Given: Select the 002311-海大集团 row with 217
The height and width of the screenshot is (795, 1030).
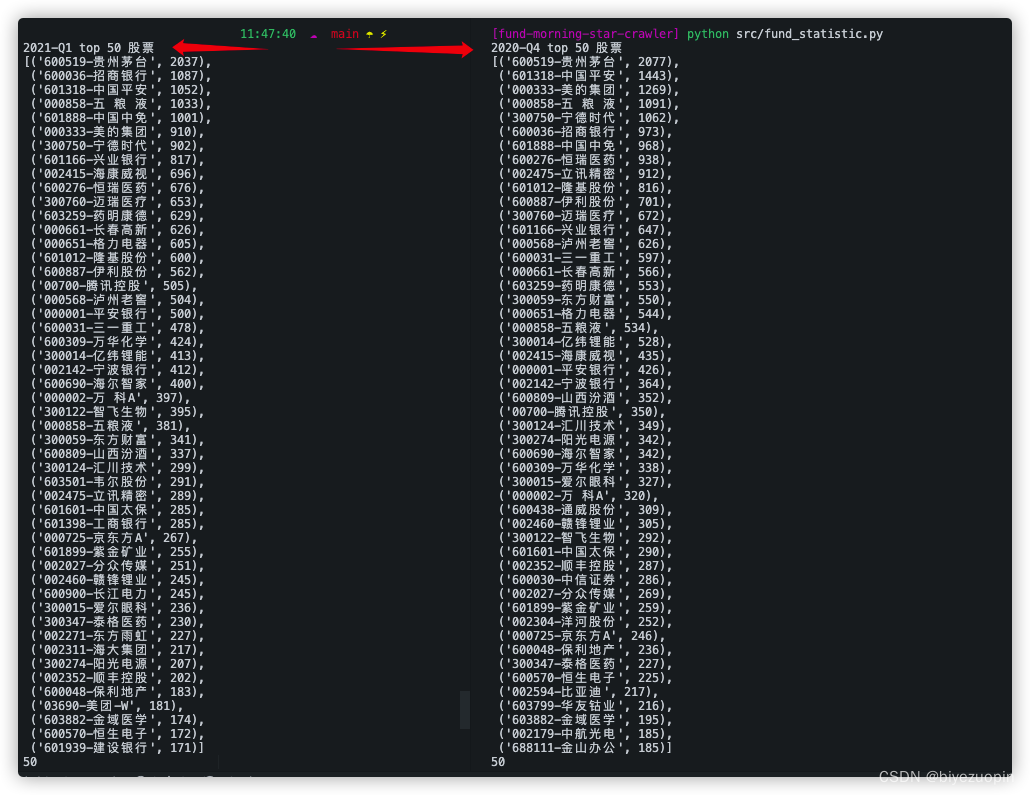Looking at the screenshot, I should (x=118, y=650).
